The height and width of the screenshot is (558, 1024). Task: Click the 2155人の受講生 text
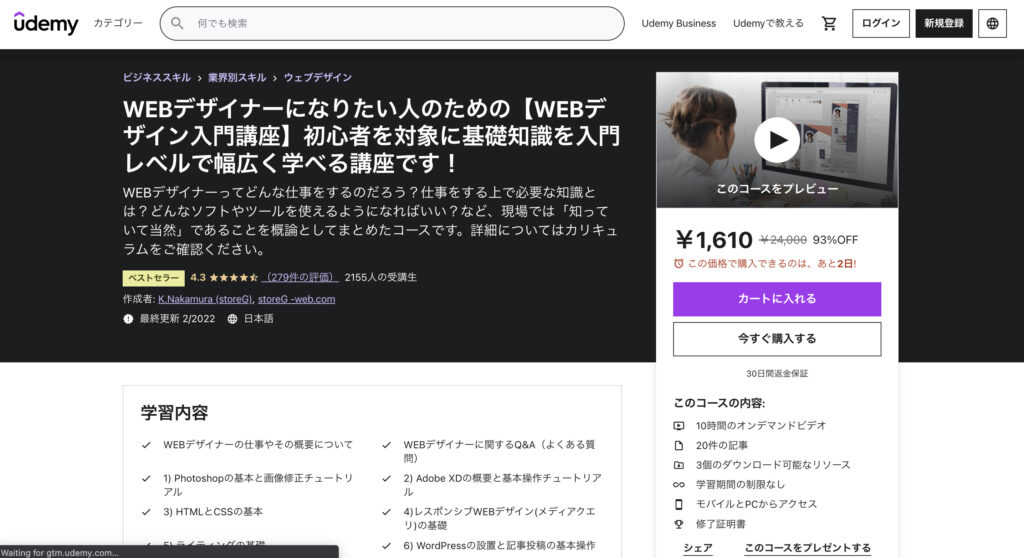pos(381,278)
